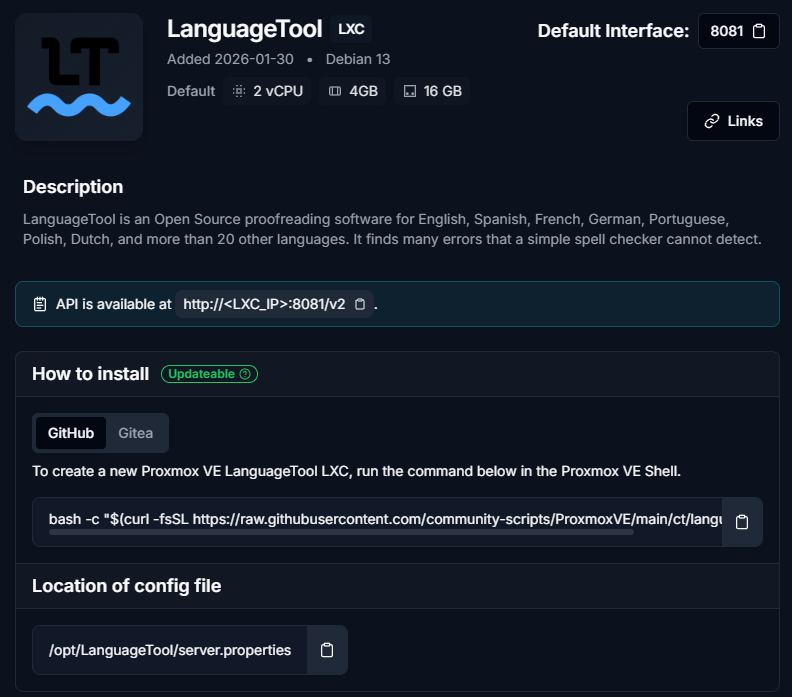The image size is (792, 697).
Task: Switch to the GitHub source tab
Action: pos(71,433)
